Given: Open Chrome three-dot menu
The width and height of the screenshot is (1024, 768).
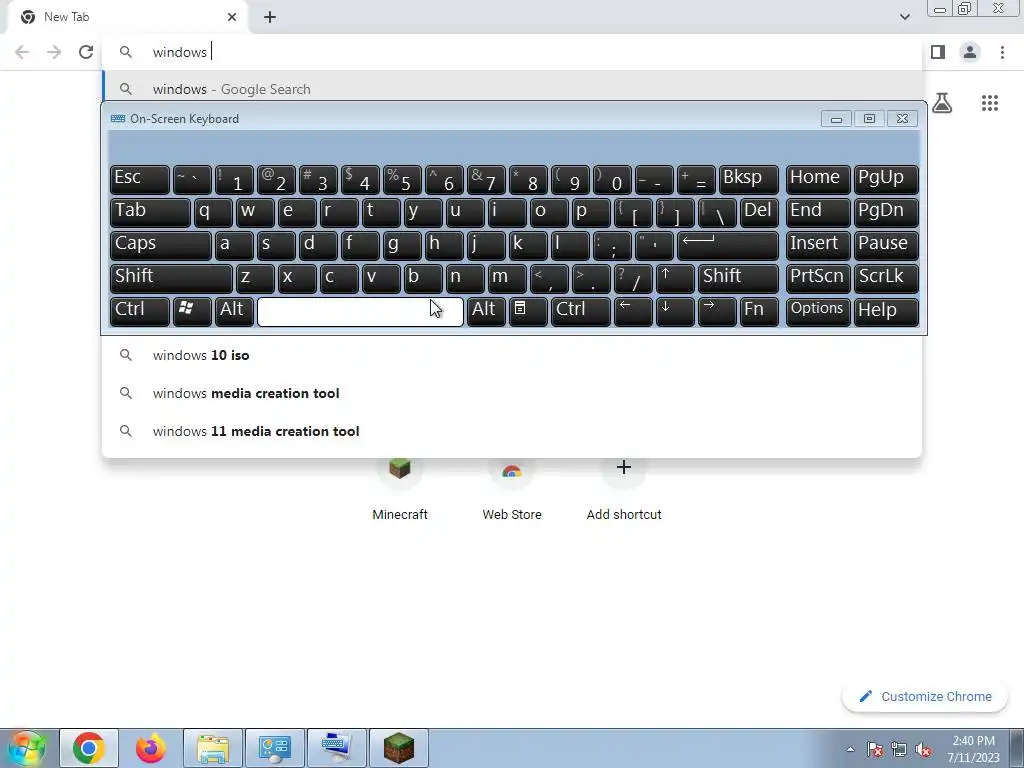Looking at the screenshot, I should pyautogui.click(x=1002, y=52).
